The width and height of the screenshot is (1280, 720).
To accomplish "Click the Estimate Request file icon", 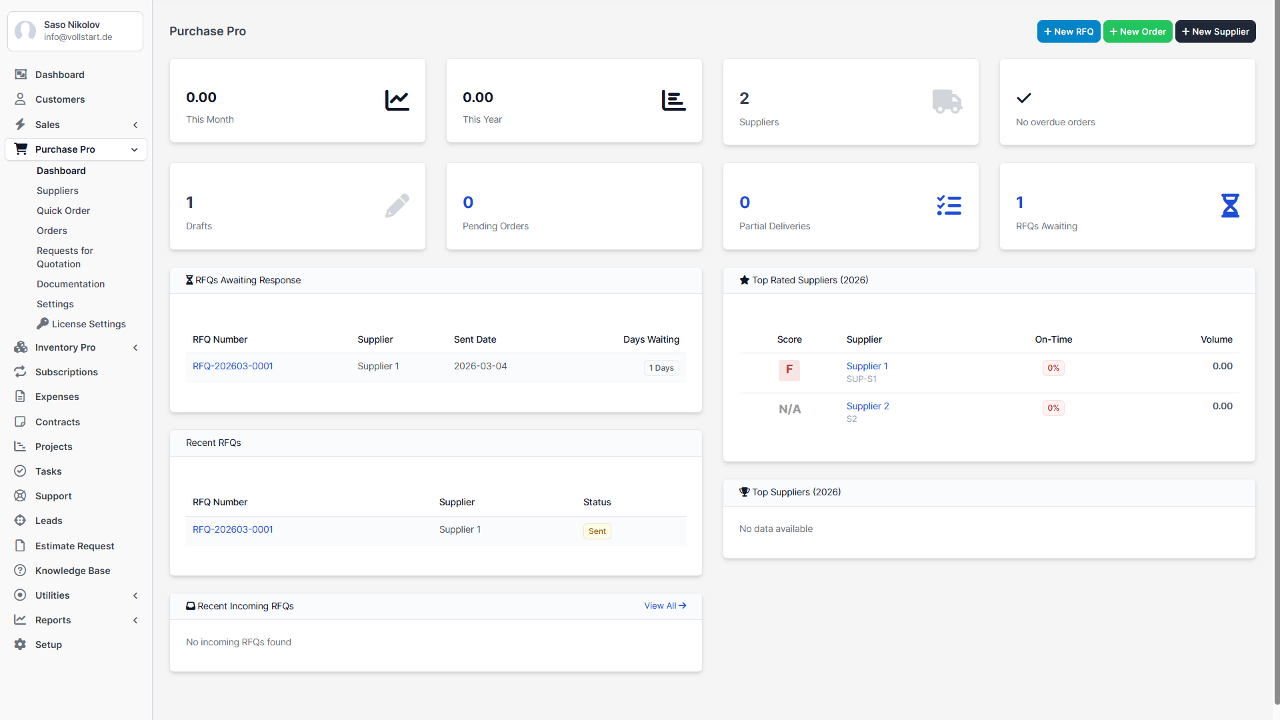I will click(20, 546).
